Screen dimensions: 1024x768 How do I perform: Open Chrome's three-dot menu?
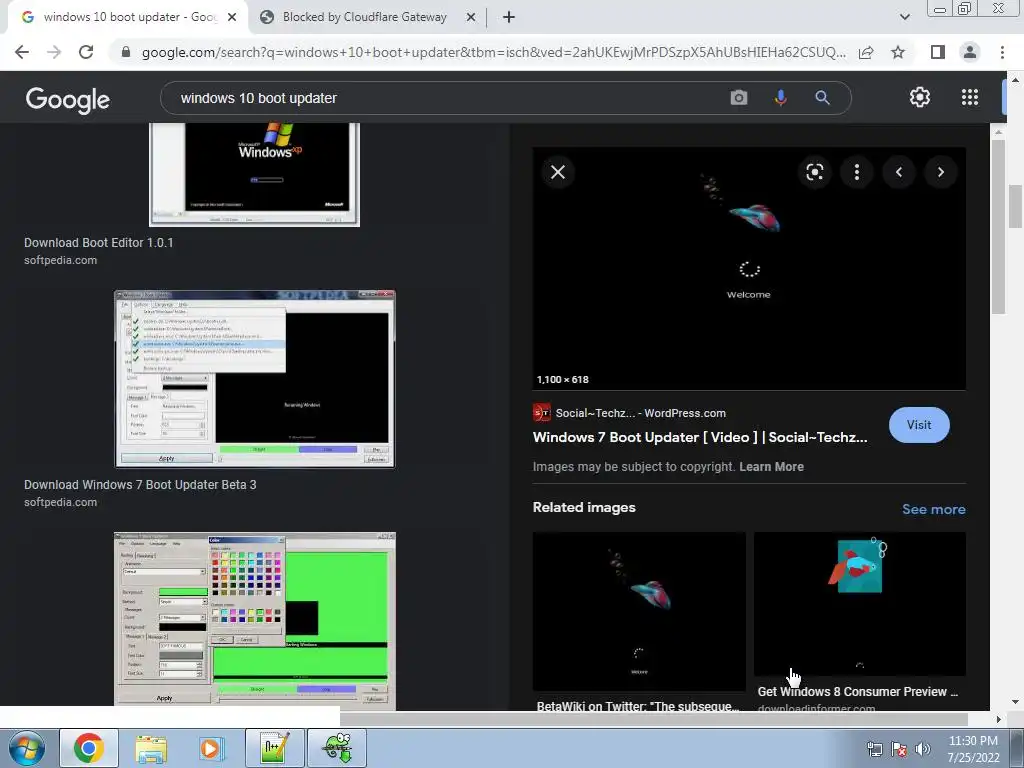[x=1002, y=52]
